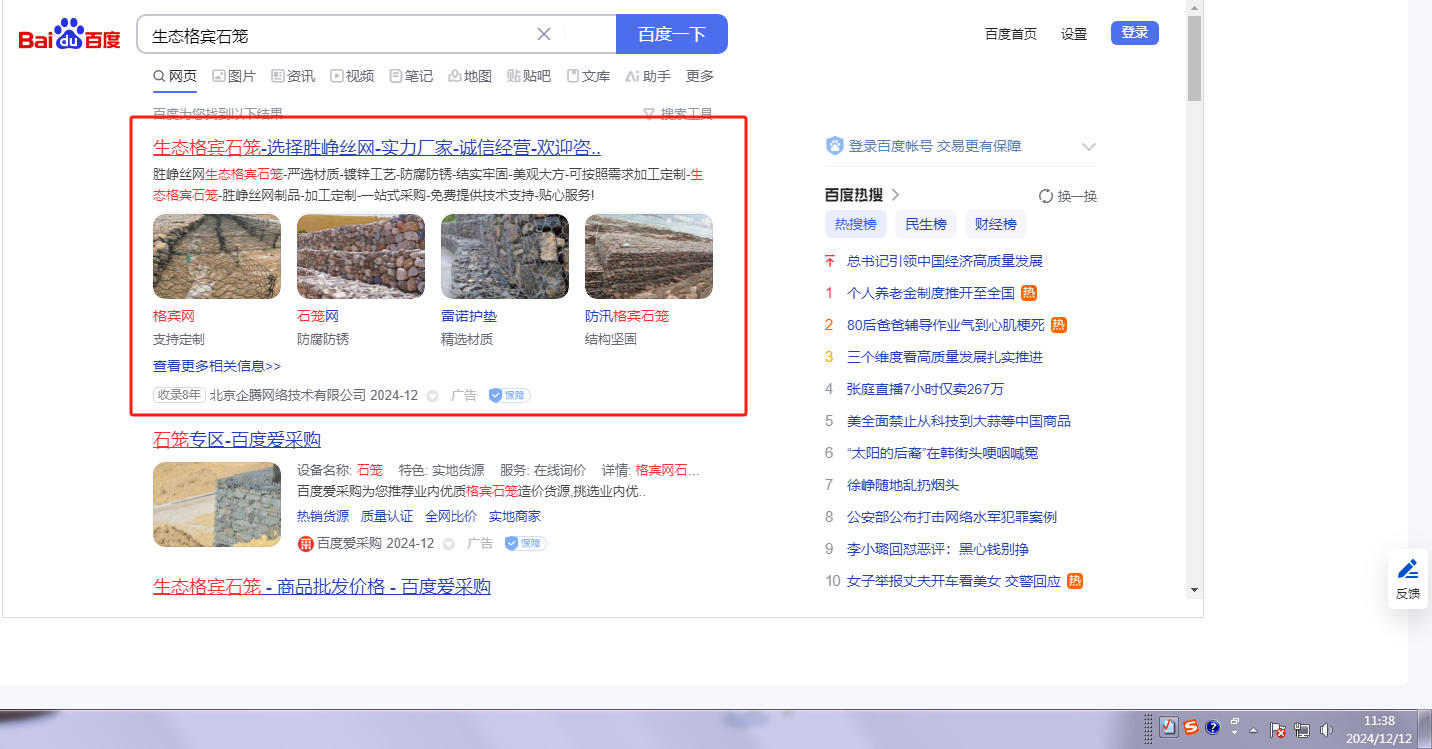Expand the 百度热搜 arrow
1432x749 pixels.
896,195
